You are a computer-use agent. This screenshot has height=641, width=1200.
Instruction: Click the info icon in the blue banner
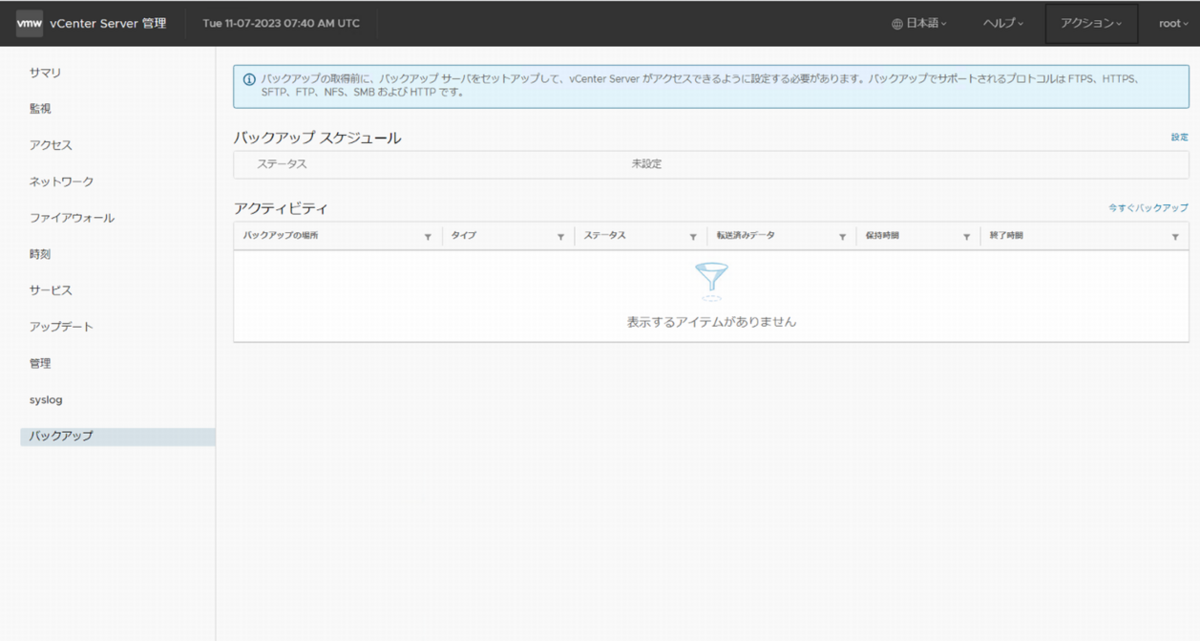click(249, 79)
